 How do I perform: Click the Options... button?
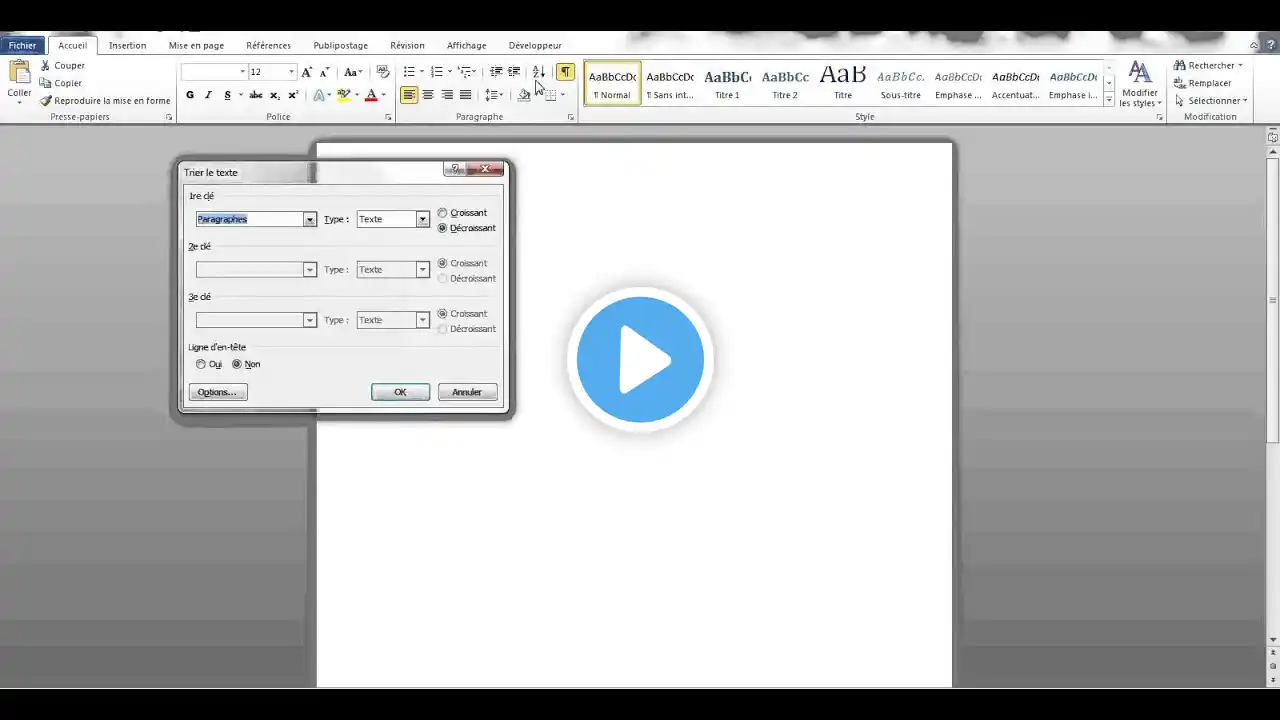coord(217,392)
